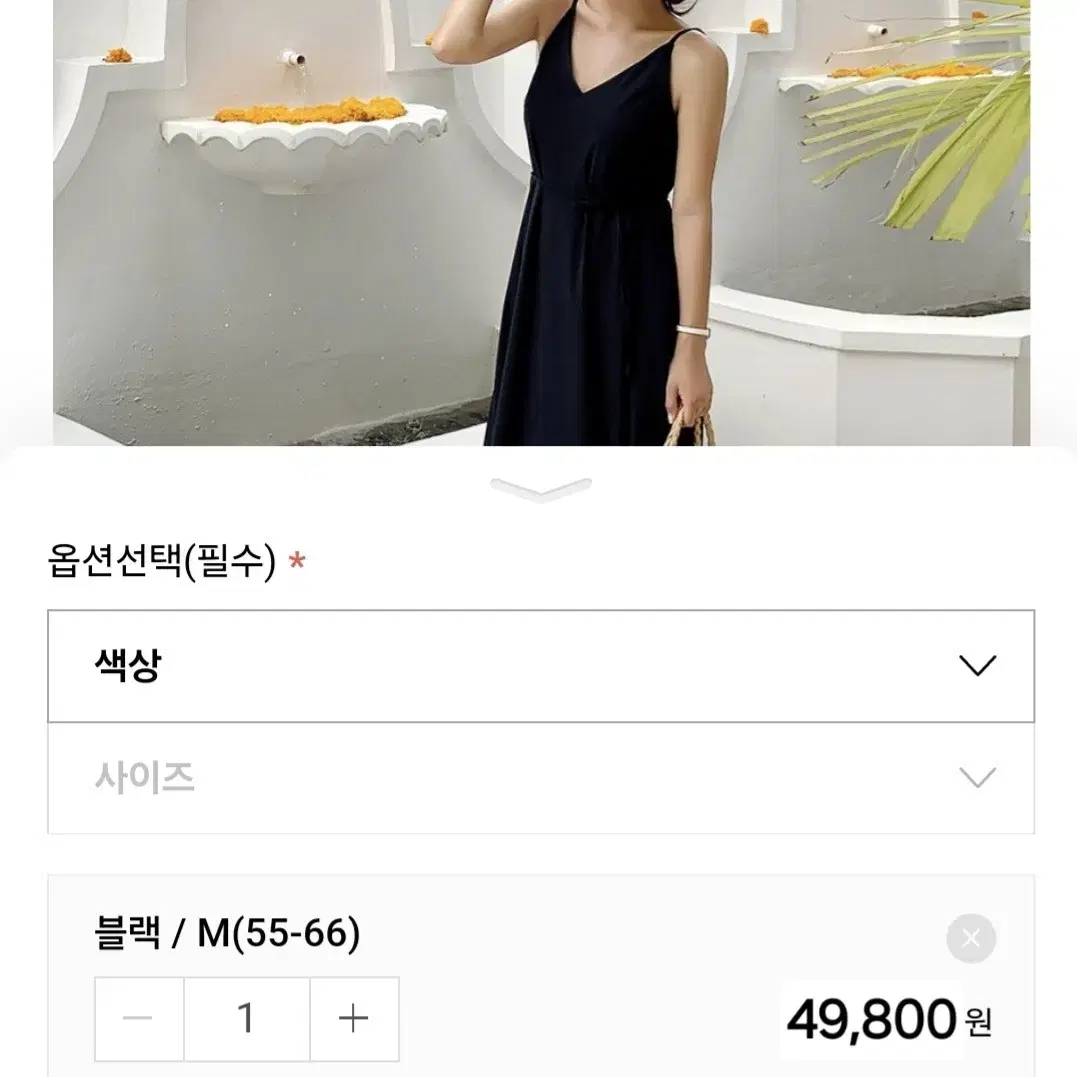Select the 49,800 price amount

871,1019
